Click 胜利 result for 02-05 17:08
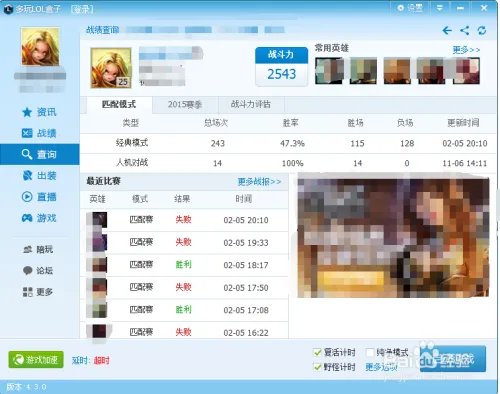The image size is (500, 394). point(183,310)
